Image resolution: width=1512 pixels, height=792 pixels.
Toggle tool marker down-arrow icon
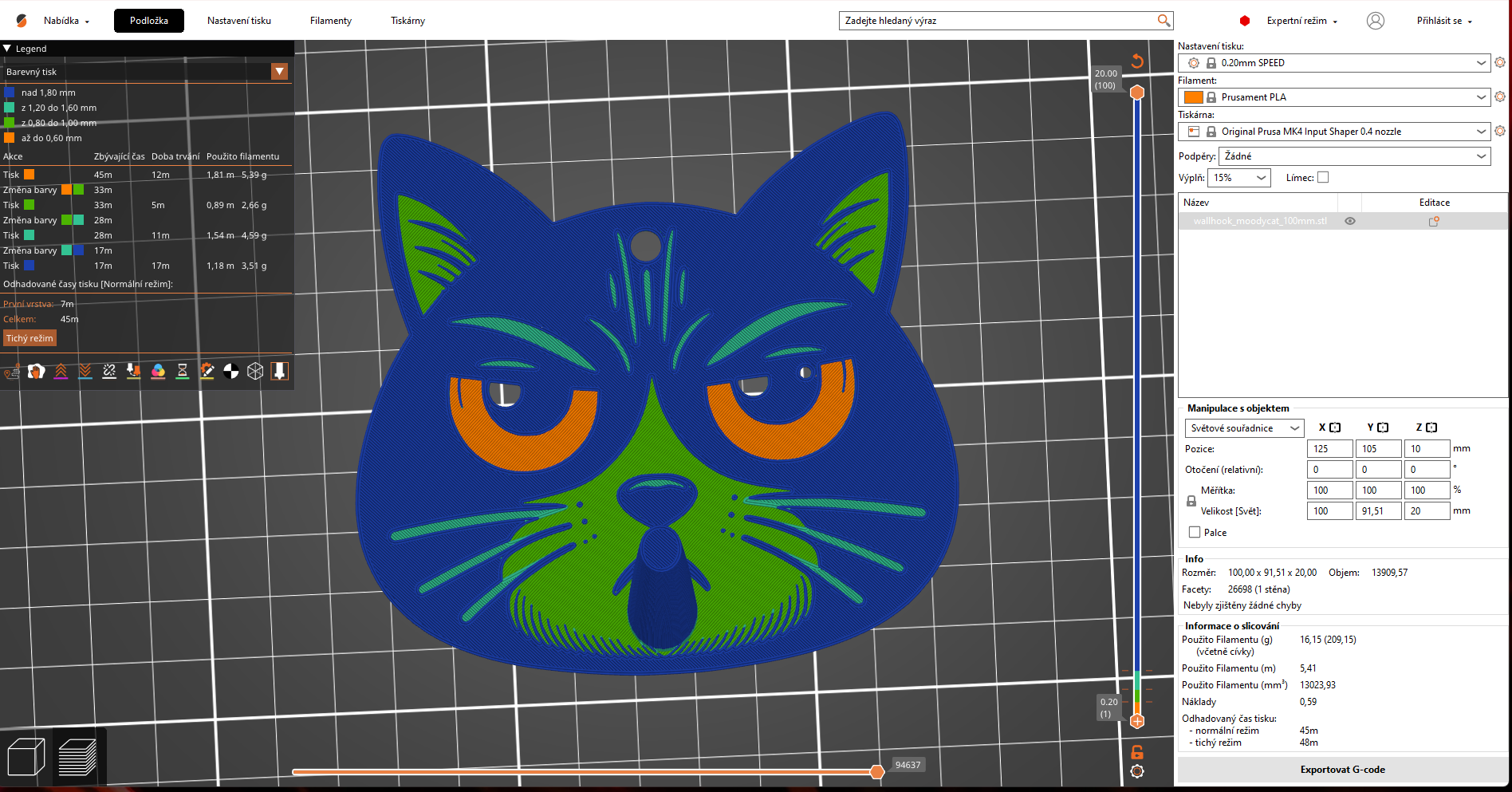coord(280,372)
